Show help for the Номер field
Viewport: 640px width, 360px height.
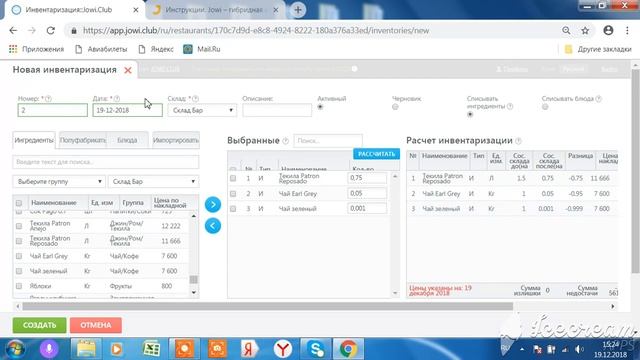[x=49, y=99]
